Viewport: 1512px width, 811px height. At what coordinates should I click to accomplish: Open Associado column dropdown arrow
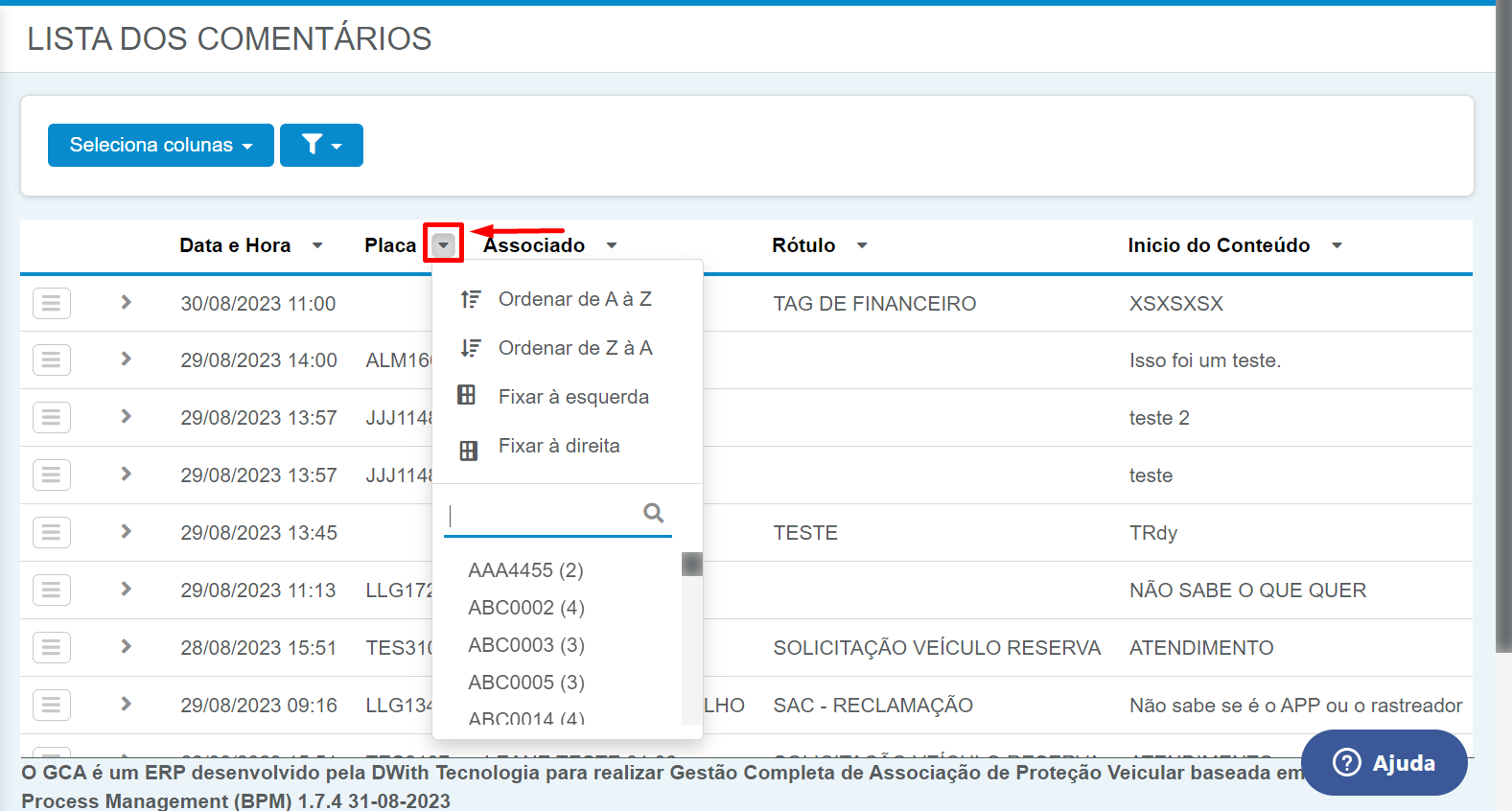coord(612,245)
